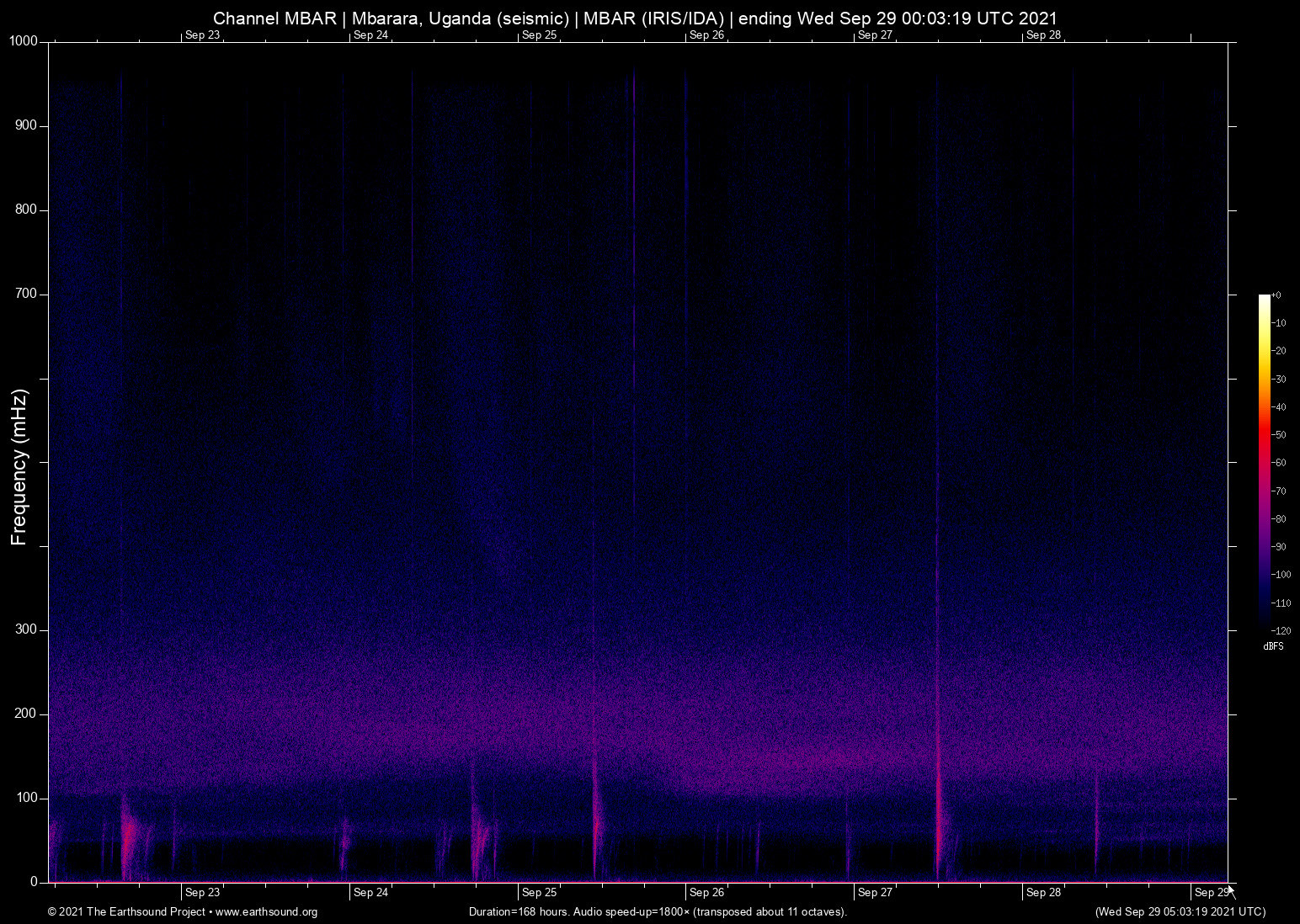Click the Duration=168 hours footer text
Image resolution: width=1300 pixels, height=924 pixels.
point(657,912)
